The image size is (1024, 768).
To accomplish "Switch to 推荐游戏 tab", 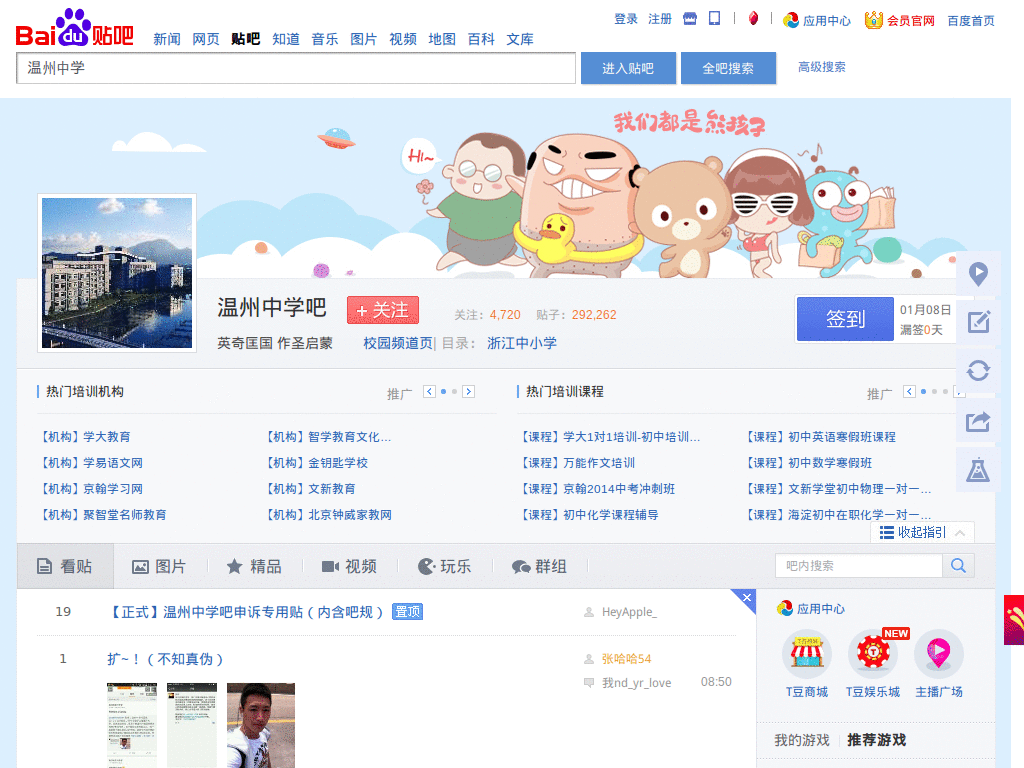I will click(876, 740).
